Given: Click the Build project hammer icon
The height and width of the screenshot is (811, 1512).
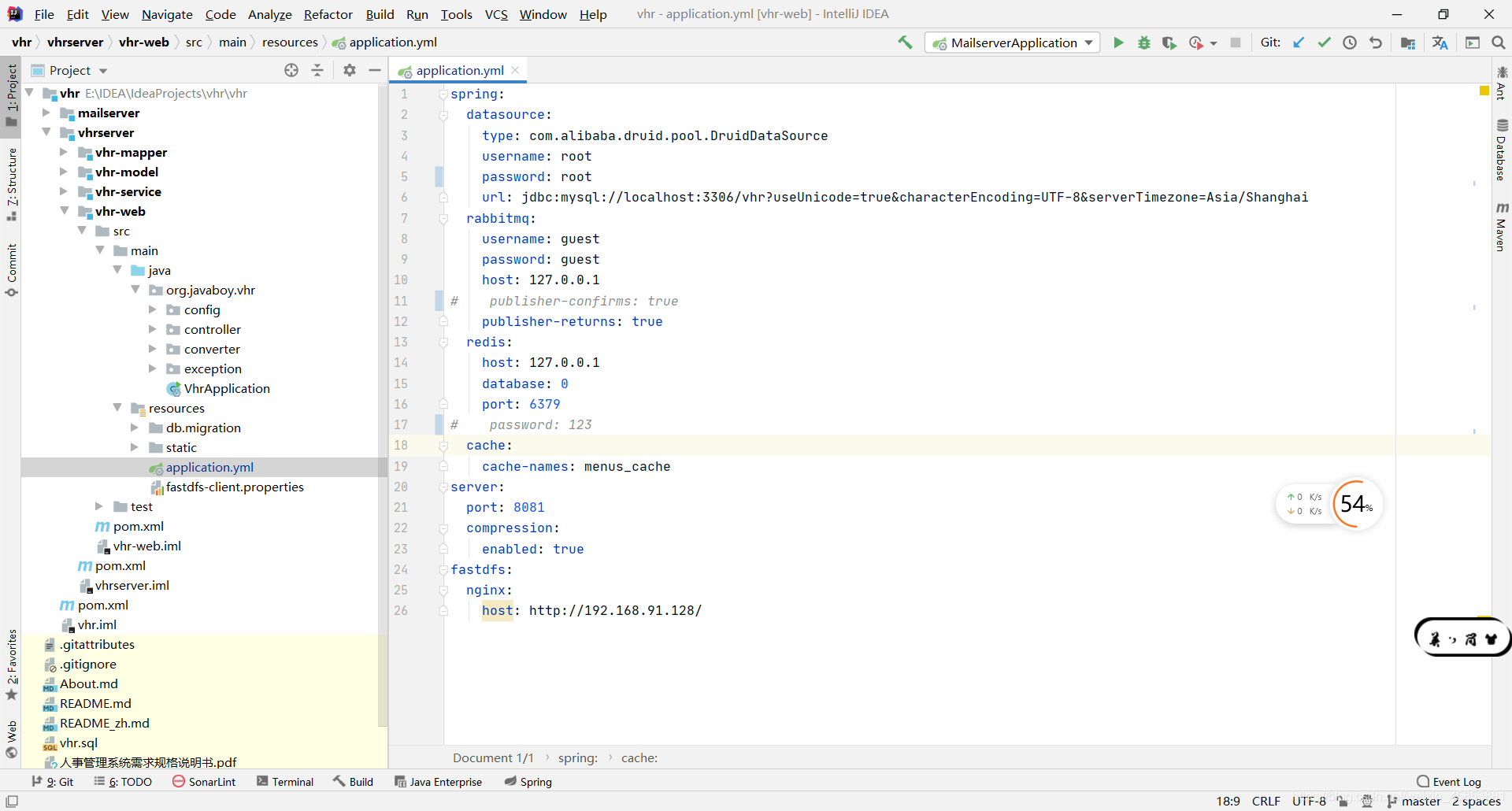Looking at the screenshot, I should click(x=905, y=43).
